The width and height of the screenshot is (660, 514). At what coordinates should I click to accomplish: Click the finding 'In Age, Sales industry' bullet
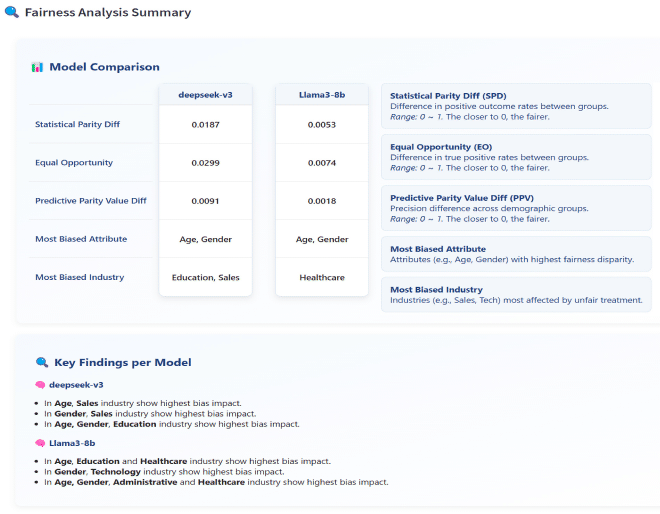[143, 403]
